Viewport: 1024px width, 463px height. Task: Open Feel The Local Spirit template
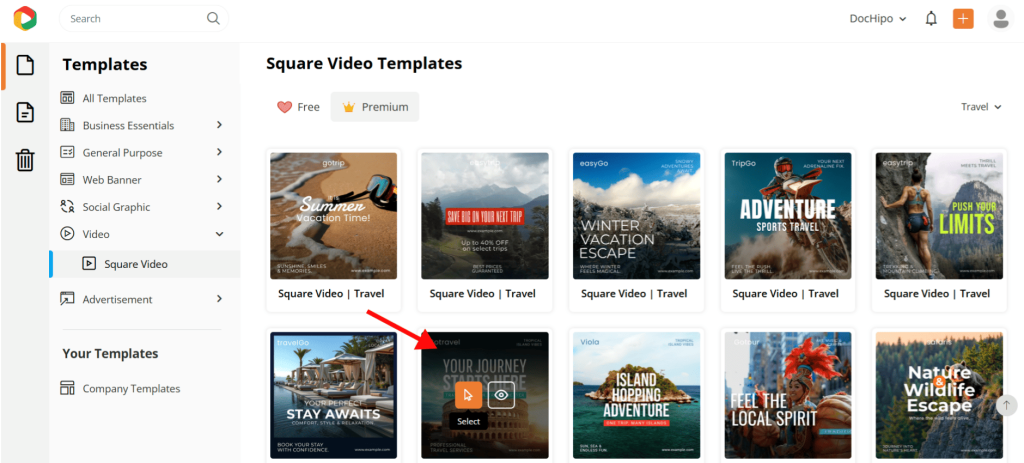(x=788, y=395)
